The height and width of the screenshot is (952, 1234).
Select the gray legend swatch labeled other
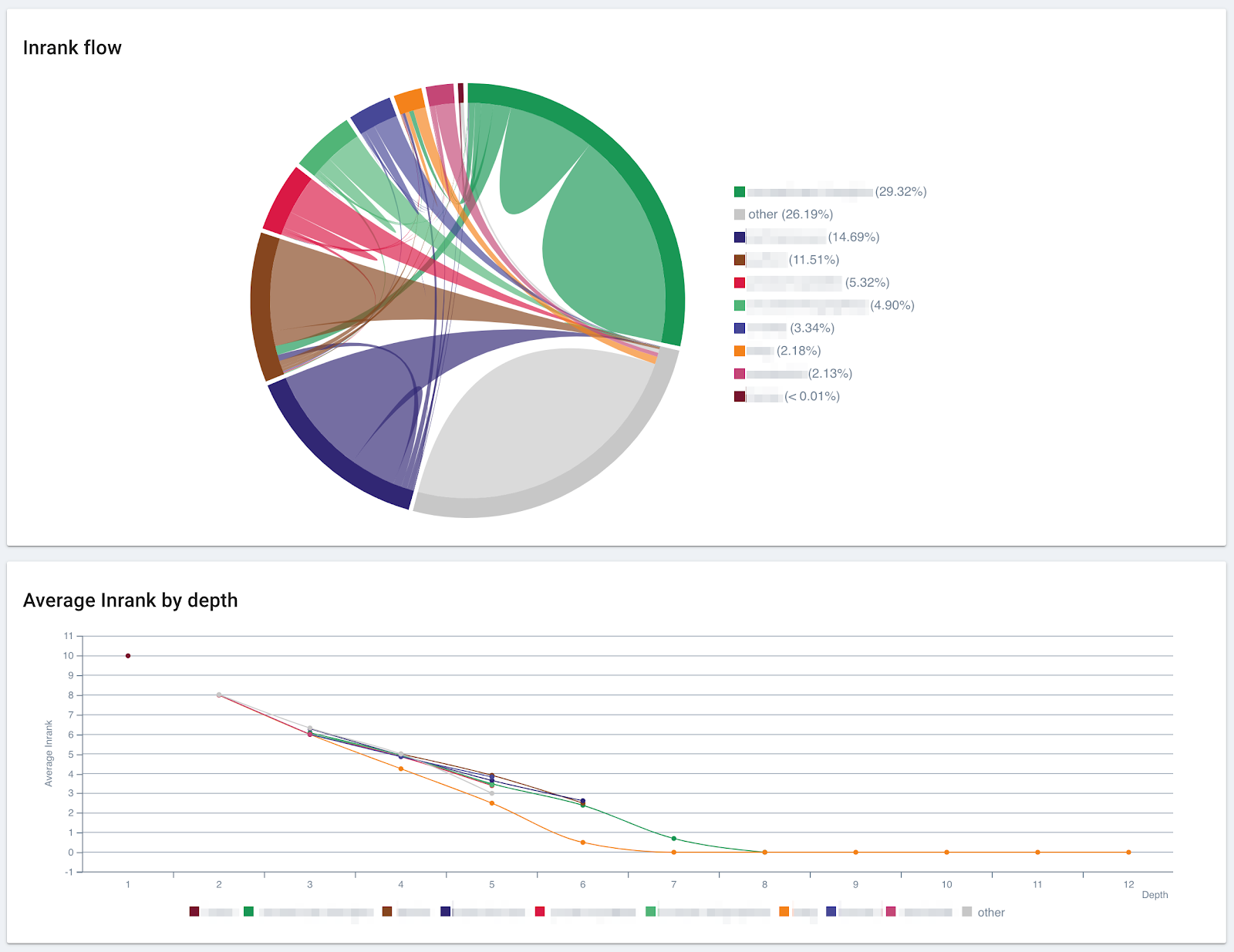(738, 214)
